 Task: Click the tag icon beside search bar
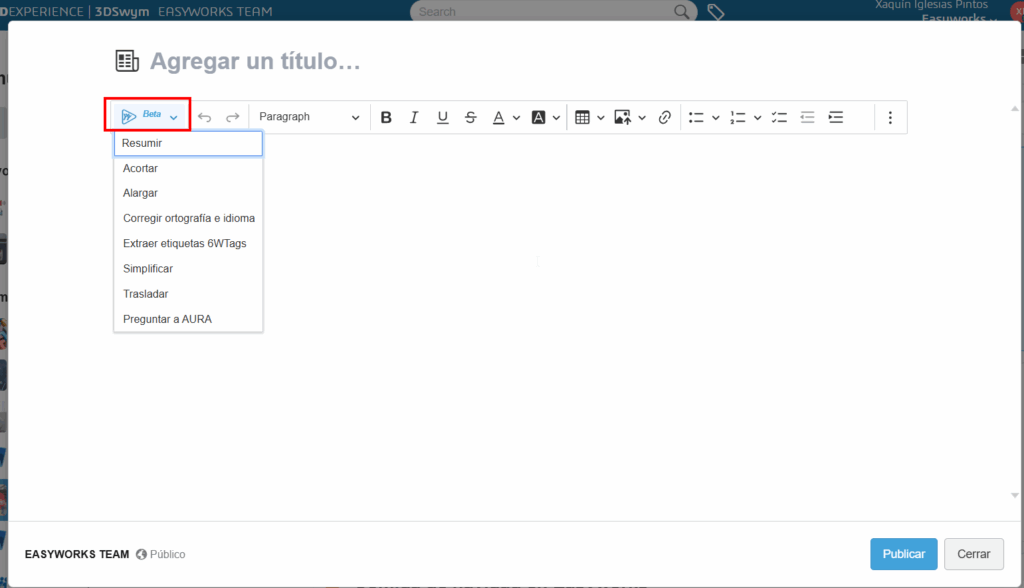pos(715,12)
